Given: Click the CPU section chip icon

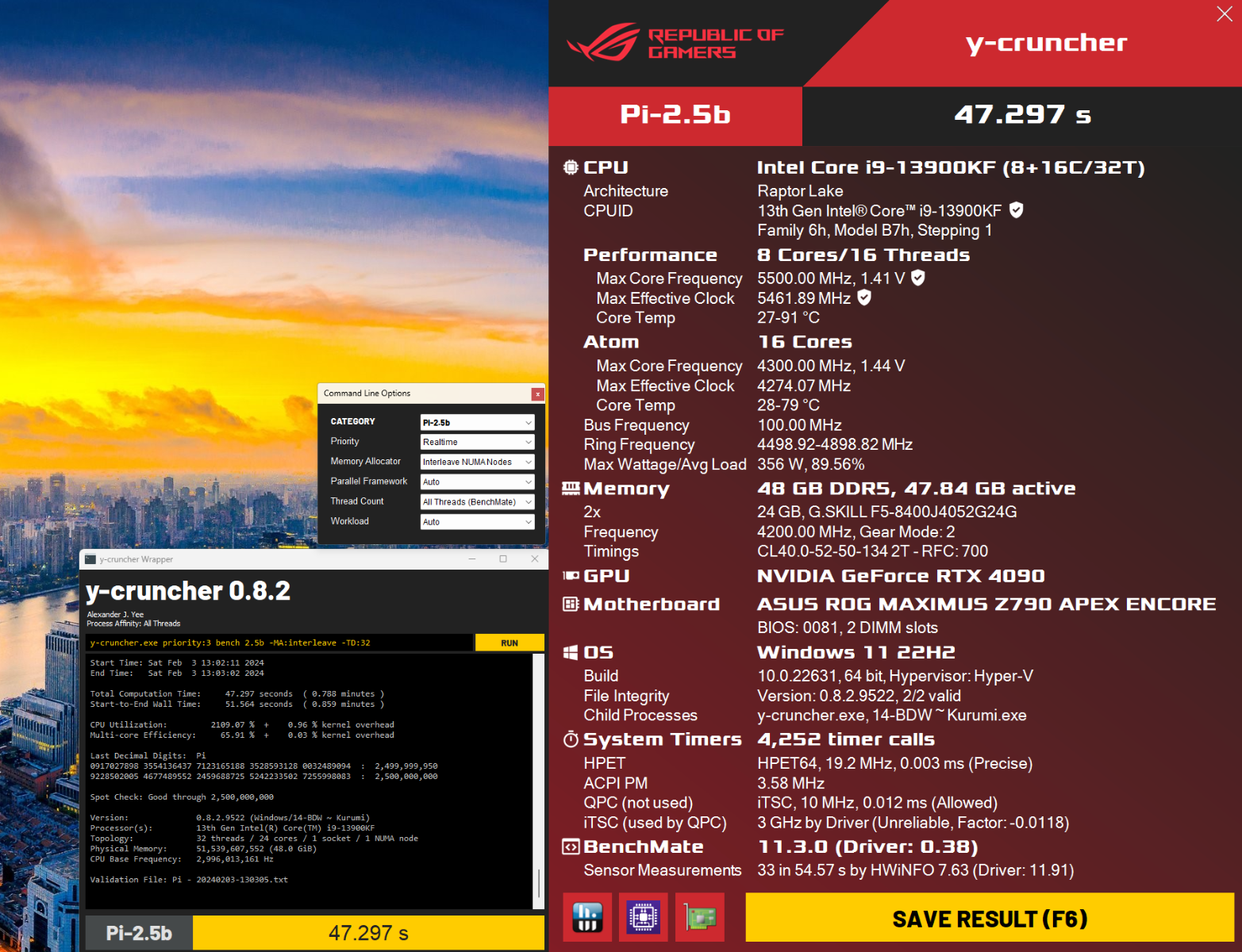Looking at the screenshot, I should pyautogui.click(x=571, y=167).
